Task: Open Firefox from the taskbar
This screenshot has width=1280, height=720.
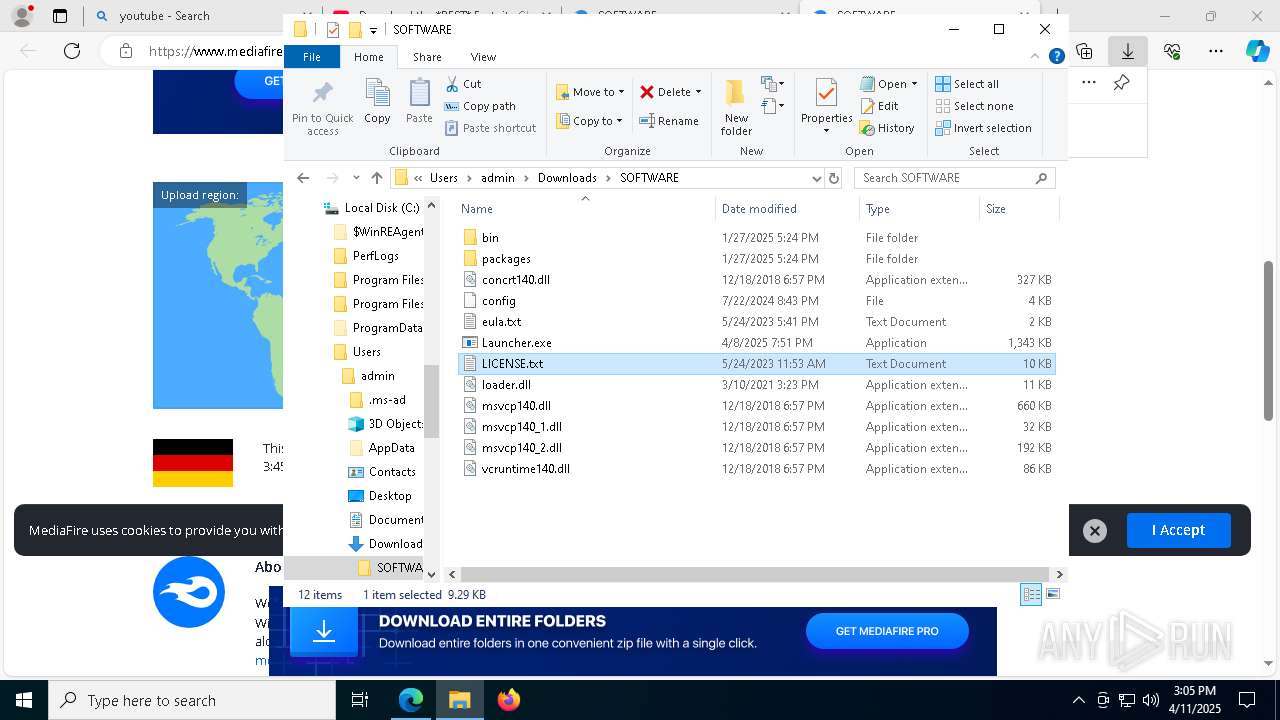Action: 509,700
